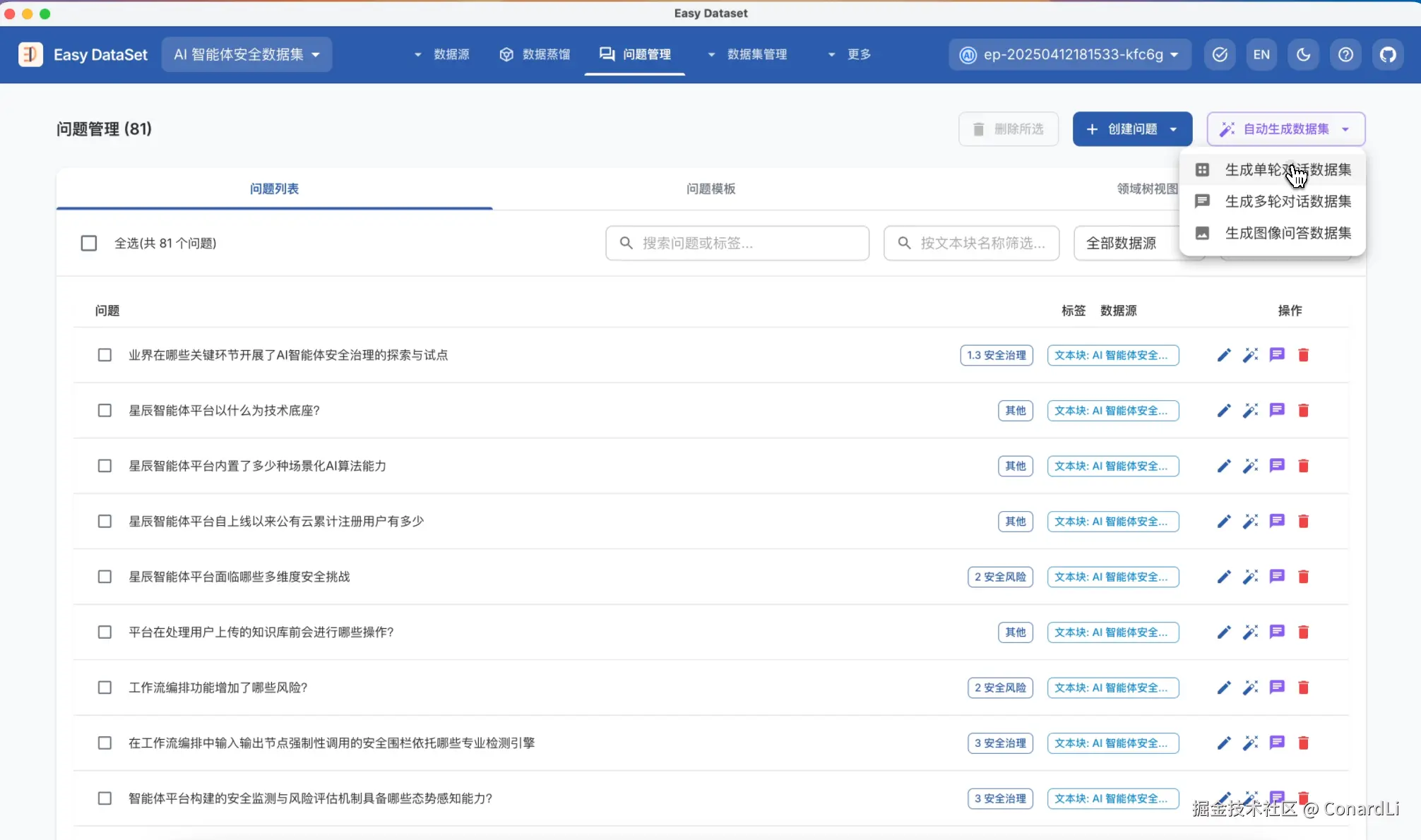Image resolution: width=1421 pixels, height=840 pixels.
Task: Open the GitHub repository icon
Action: [x=1388, y=54]
